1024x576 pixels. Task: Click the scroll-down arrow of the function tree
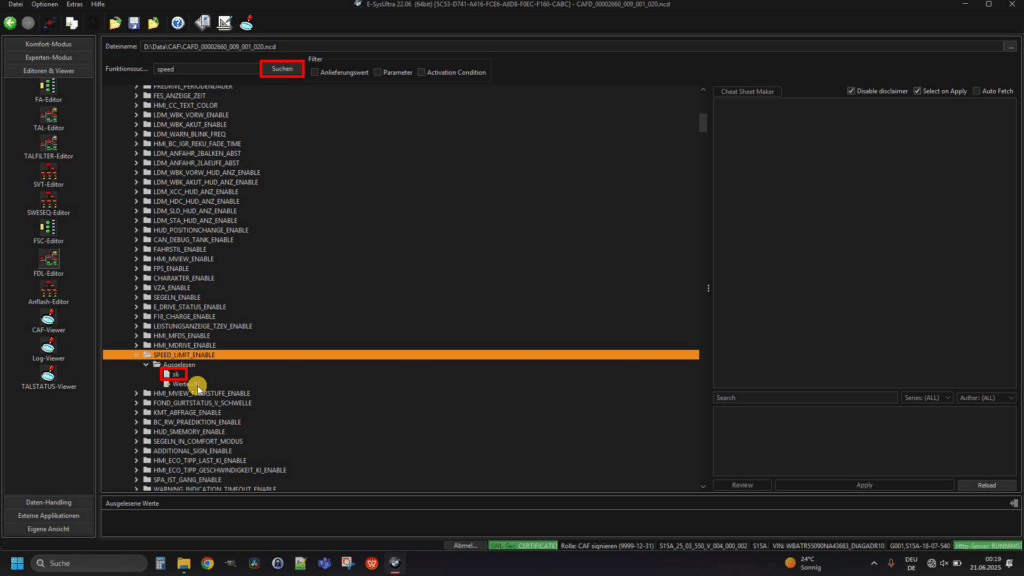(x=703, y=487)
